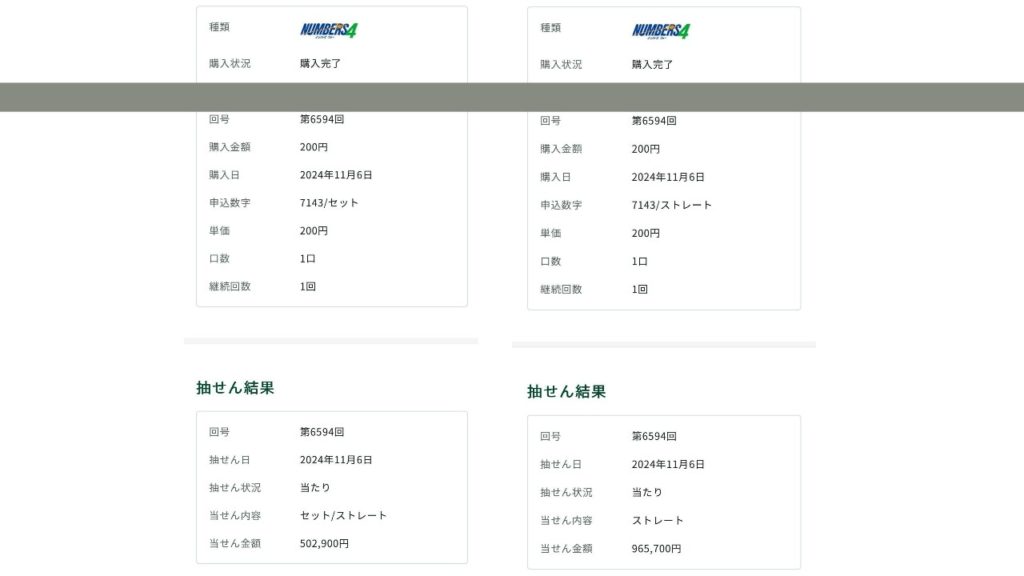Click right panel 抽せん日 date value

667,465
